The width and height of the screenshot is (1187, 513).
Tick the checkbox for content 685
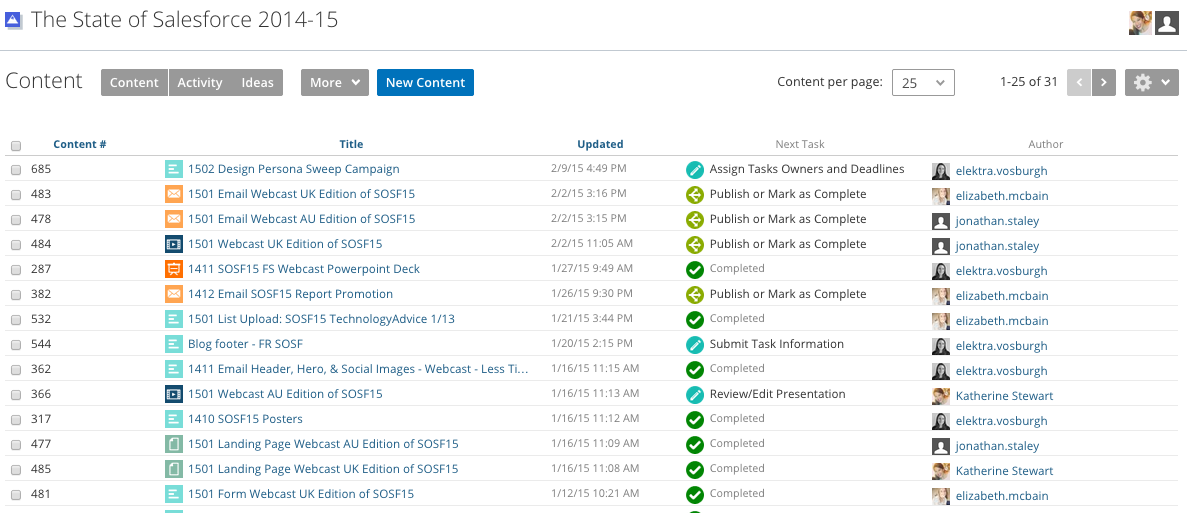pos(16,171)
